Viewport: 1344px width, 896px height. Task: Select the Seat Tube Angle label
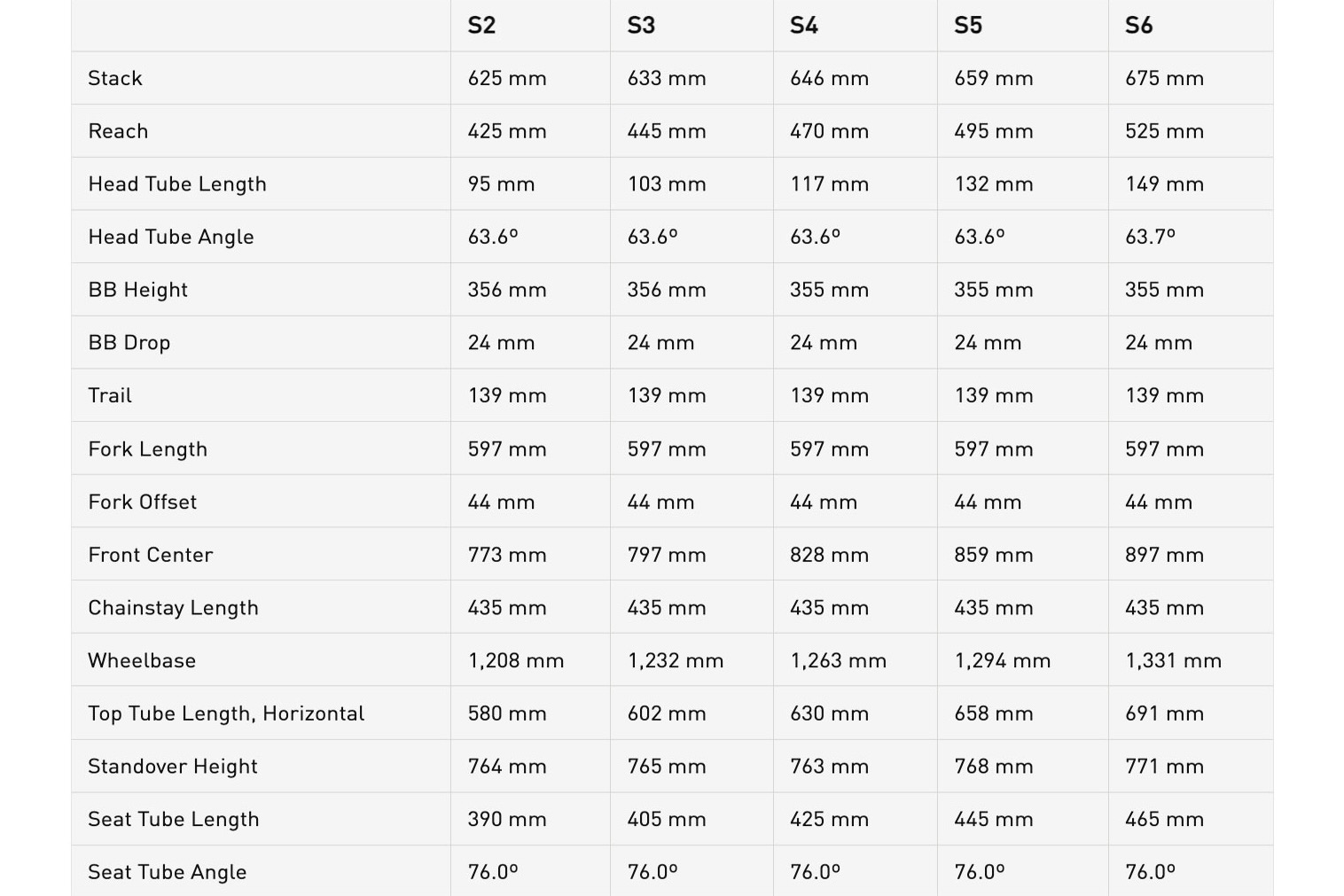(168, 872)
